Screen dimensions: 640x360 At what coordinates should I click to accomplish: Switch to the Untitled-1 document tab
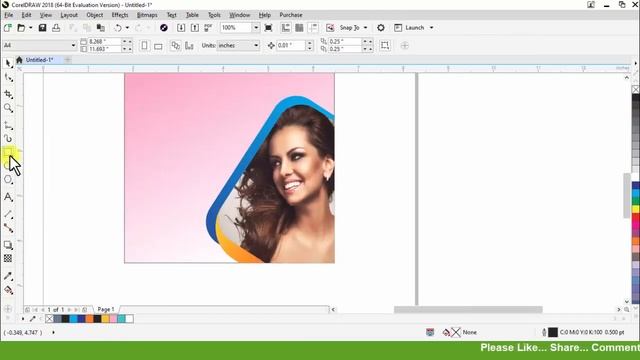(x=40, y=60)
